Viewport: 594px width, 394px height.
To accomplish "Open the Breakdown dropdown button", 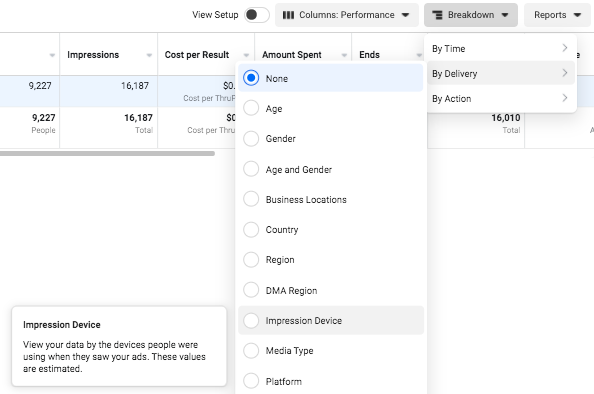I will (471, 15).
